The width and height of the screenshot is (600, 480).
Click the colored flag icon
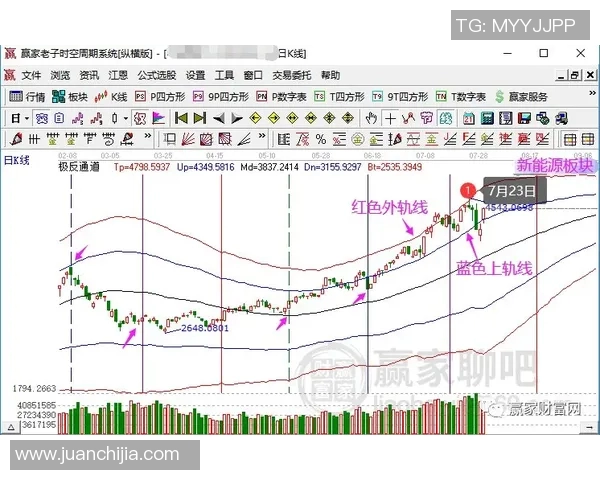click(158, 119)
